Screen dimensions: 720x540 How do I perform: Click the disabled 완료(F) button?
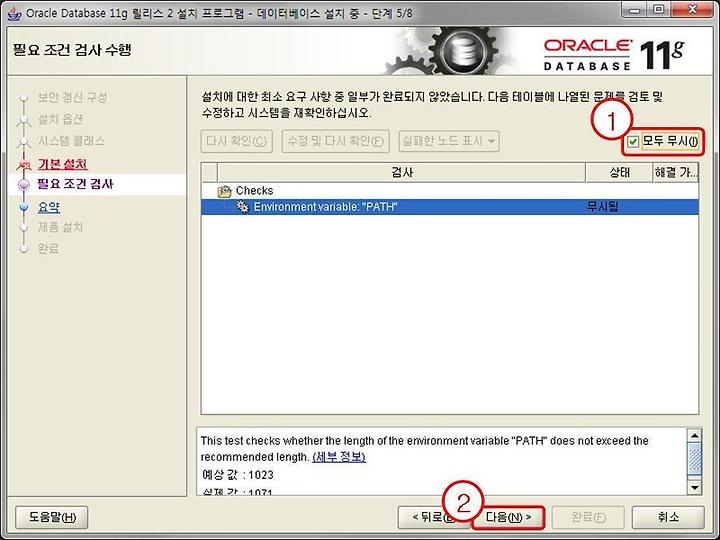pos(588,518)
